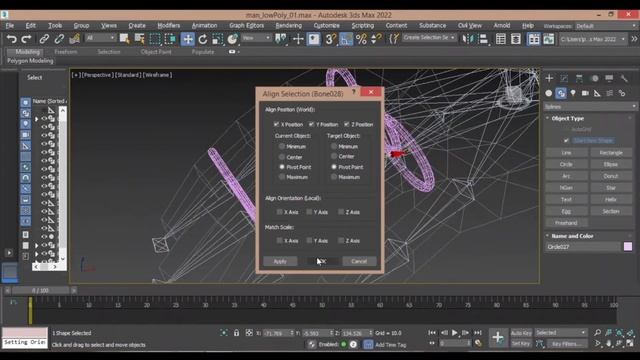This screenshot has height=360, width=640.
Task: Click the Unlink Selection icon
Action: click(59, 39)
